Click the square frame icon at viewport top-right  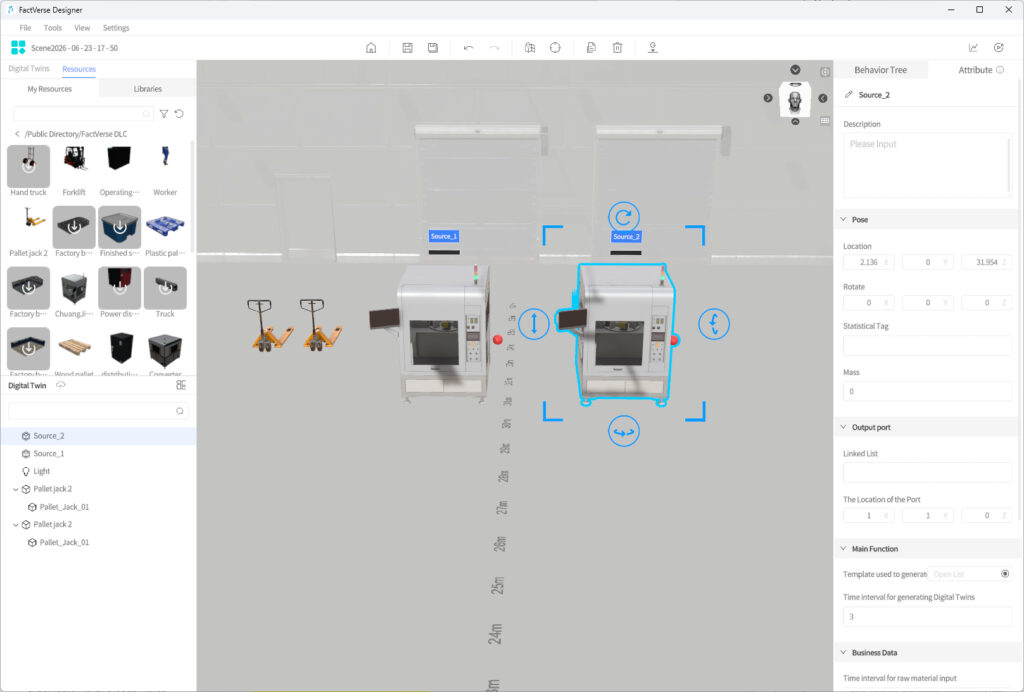(825, 72)
